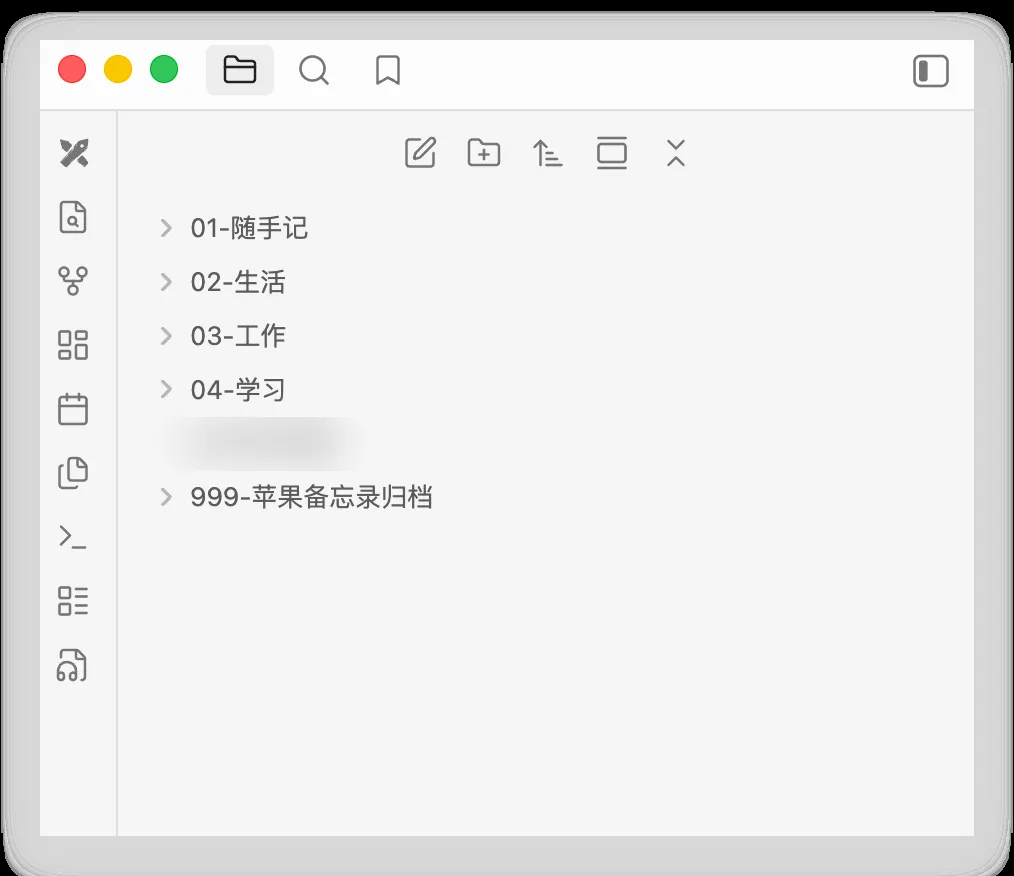Change the file sort order

point(547,153)
